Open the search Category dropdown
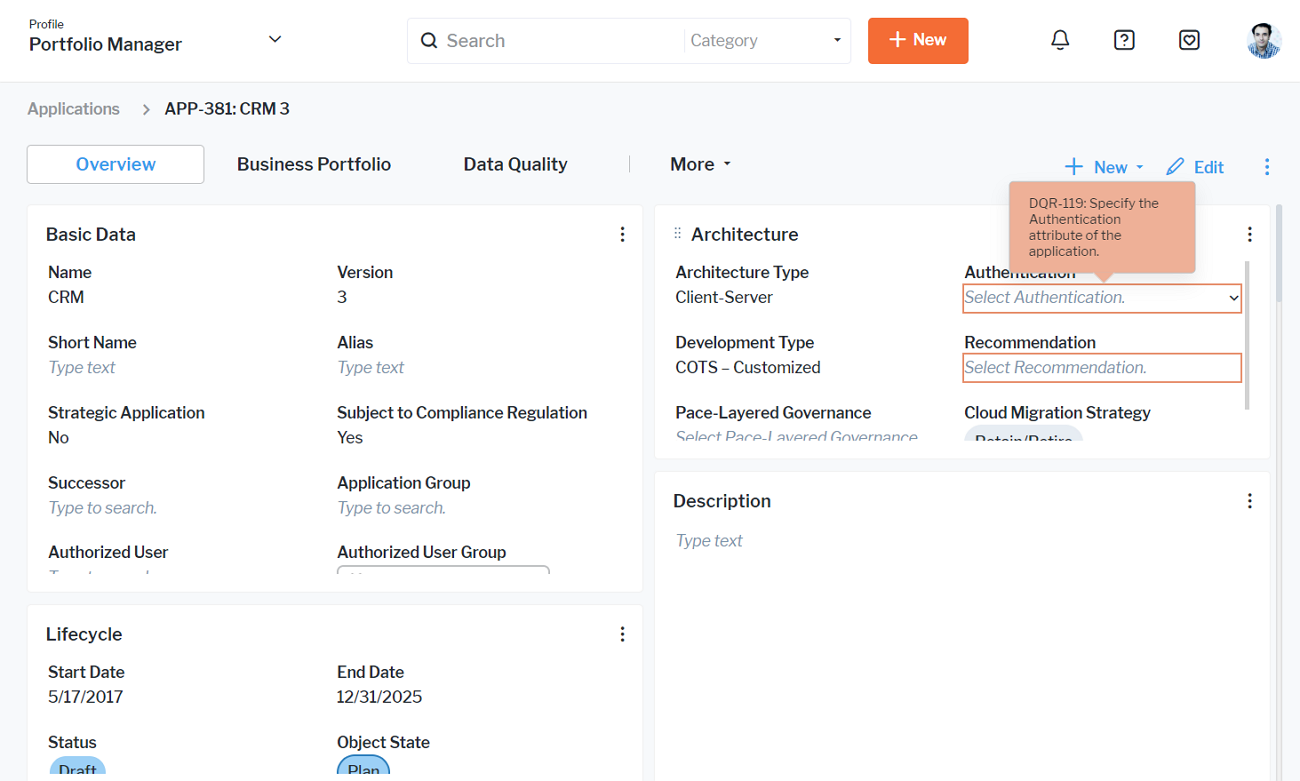 (765, 41)
